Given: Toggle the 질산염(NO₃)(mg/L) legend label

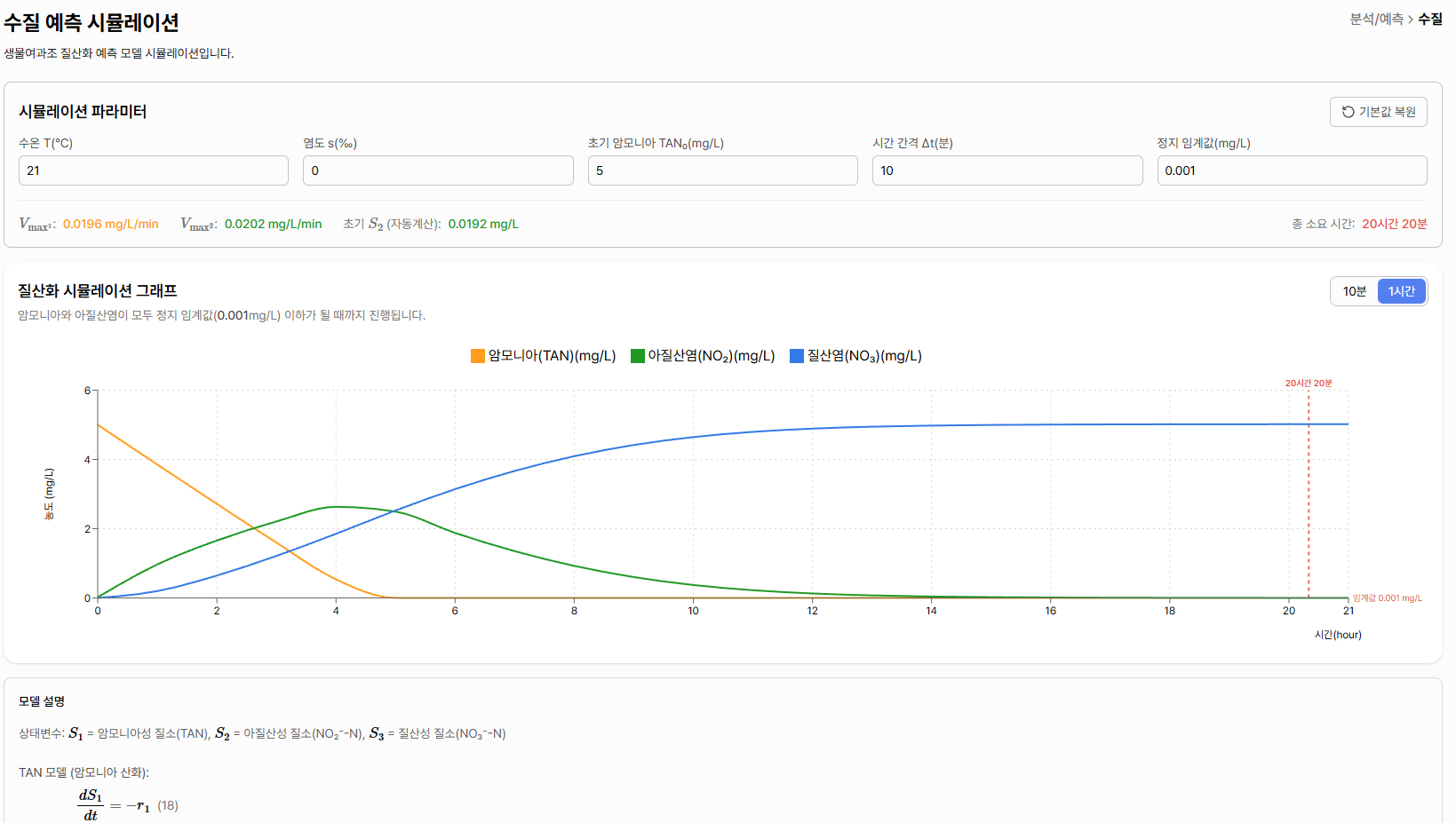Looking at the screenshot, I should tap(864, 356).
